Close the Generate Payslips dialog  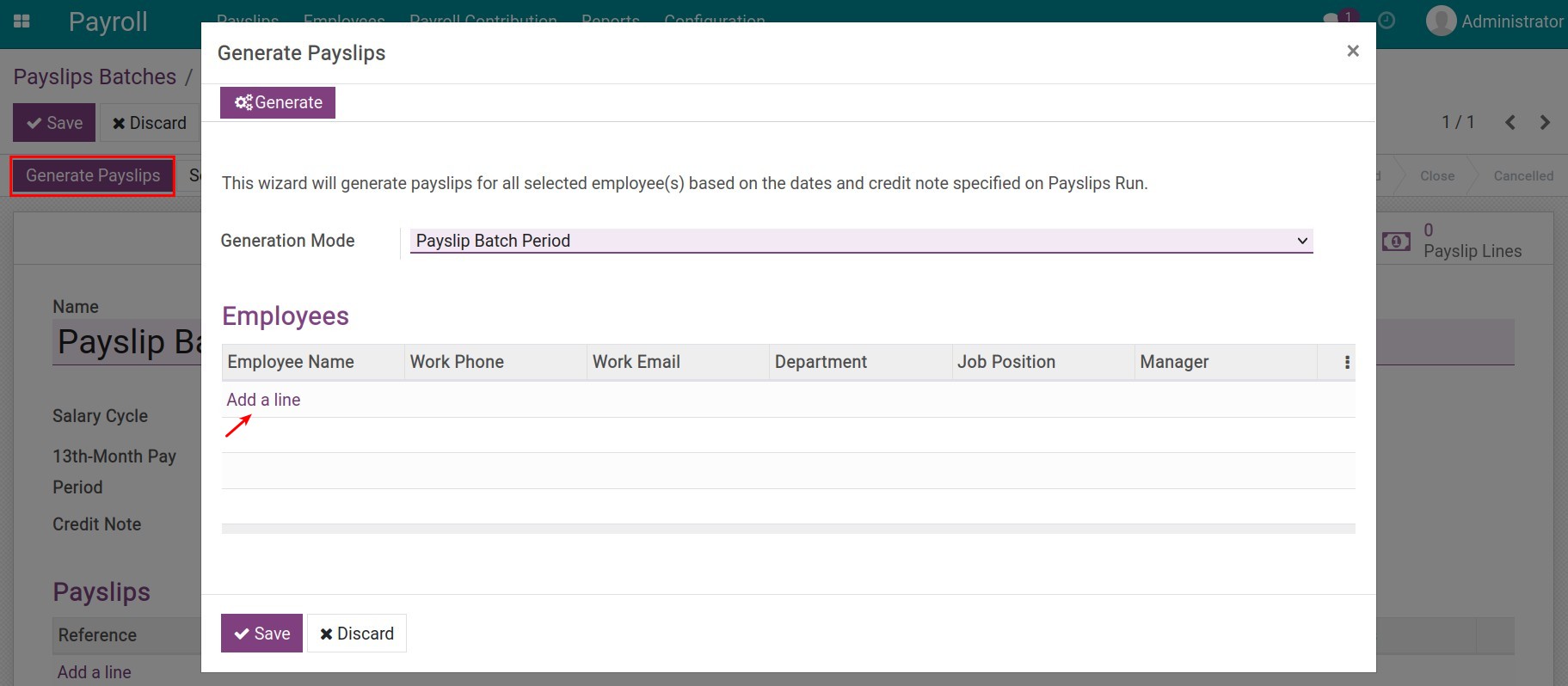[1352, 52]
